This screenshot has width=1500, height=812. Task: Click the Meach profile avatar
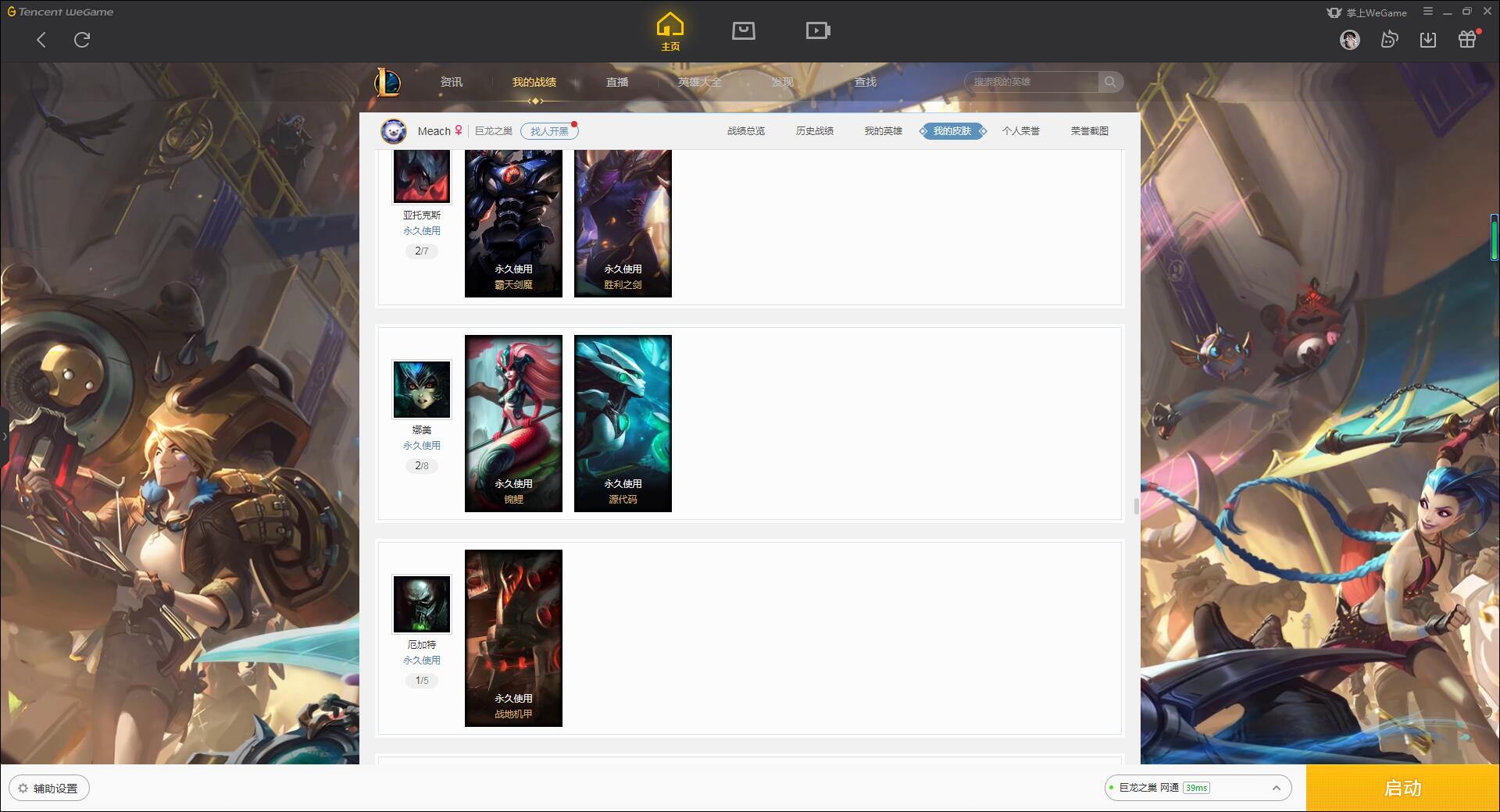point(394,131)
